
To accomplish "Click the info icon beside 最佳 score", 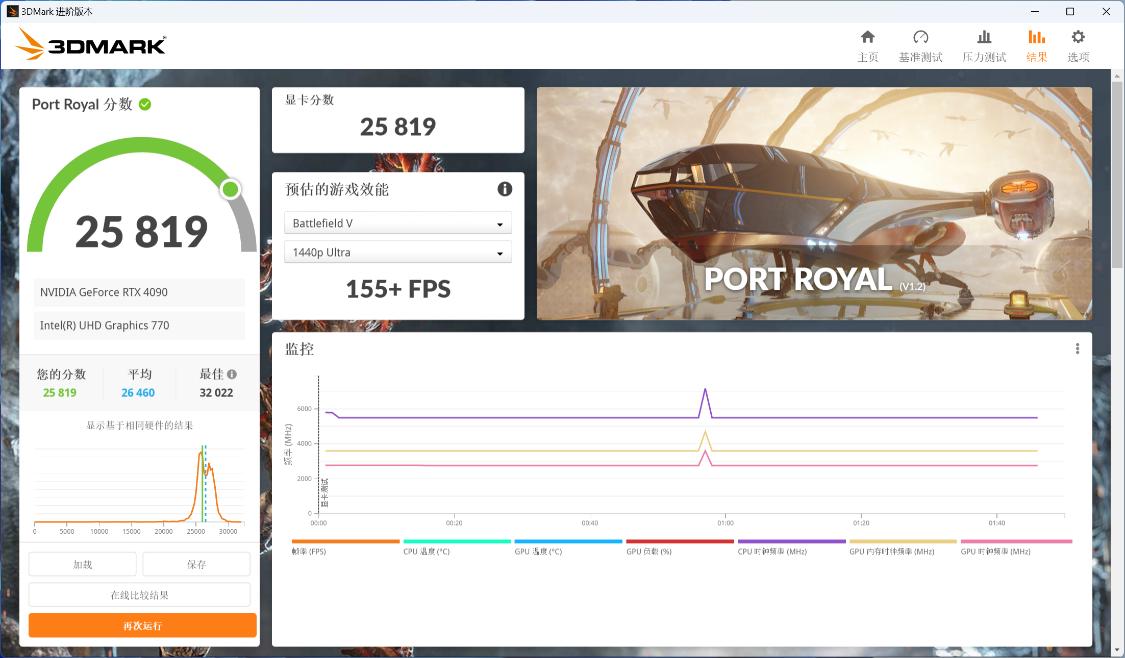I will coord(232,374).
